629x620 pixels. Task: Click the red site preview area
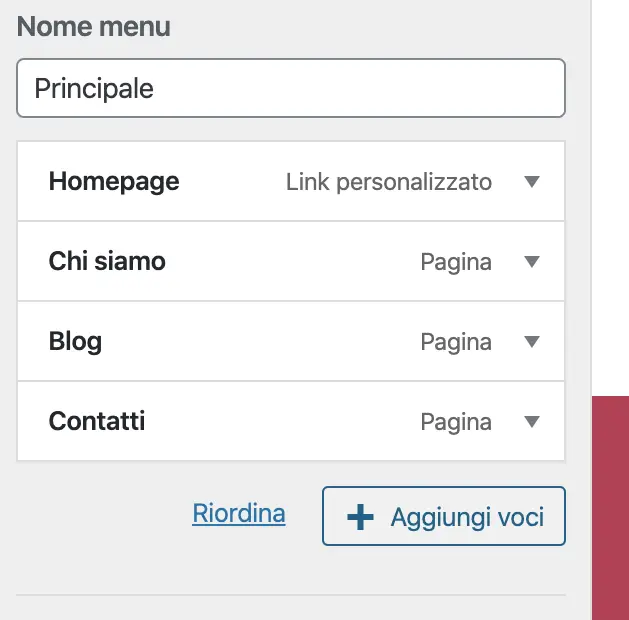click(x=611, y=506)
